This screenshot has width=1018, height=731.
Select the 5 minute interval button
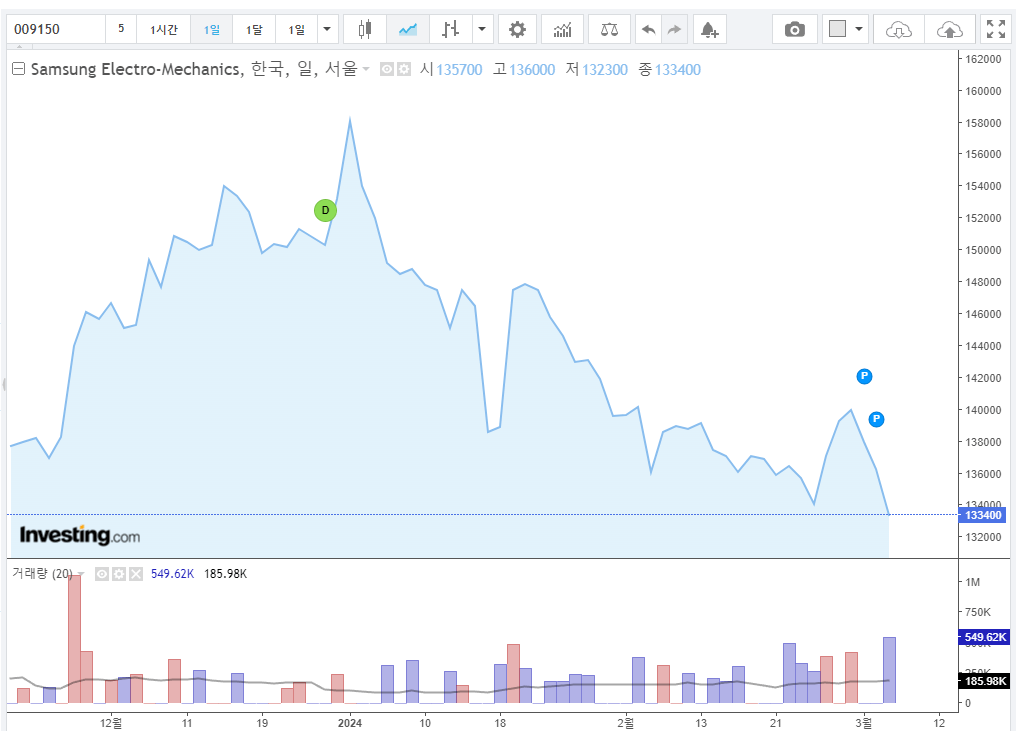pyautogui.click(x=121, y=29)
